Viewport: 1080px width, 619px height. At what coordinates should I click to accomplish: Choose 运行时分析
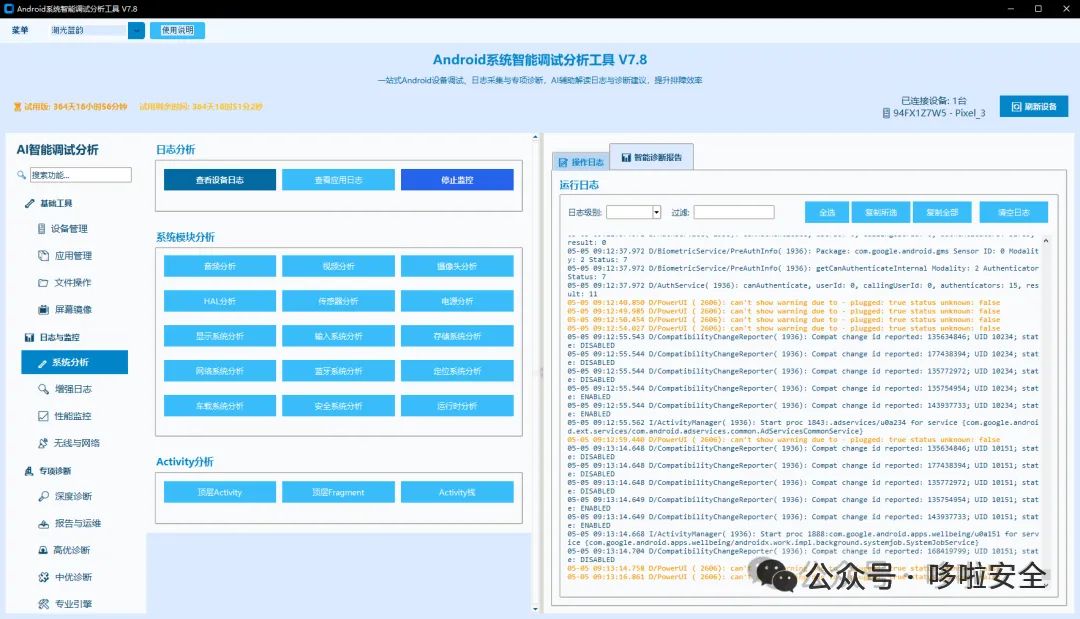[x=457, y=406]
